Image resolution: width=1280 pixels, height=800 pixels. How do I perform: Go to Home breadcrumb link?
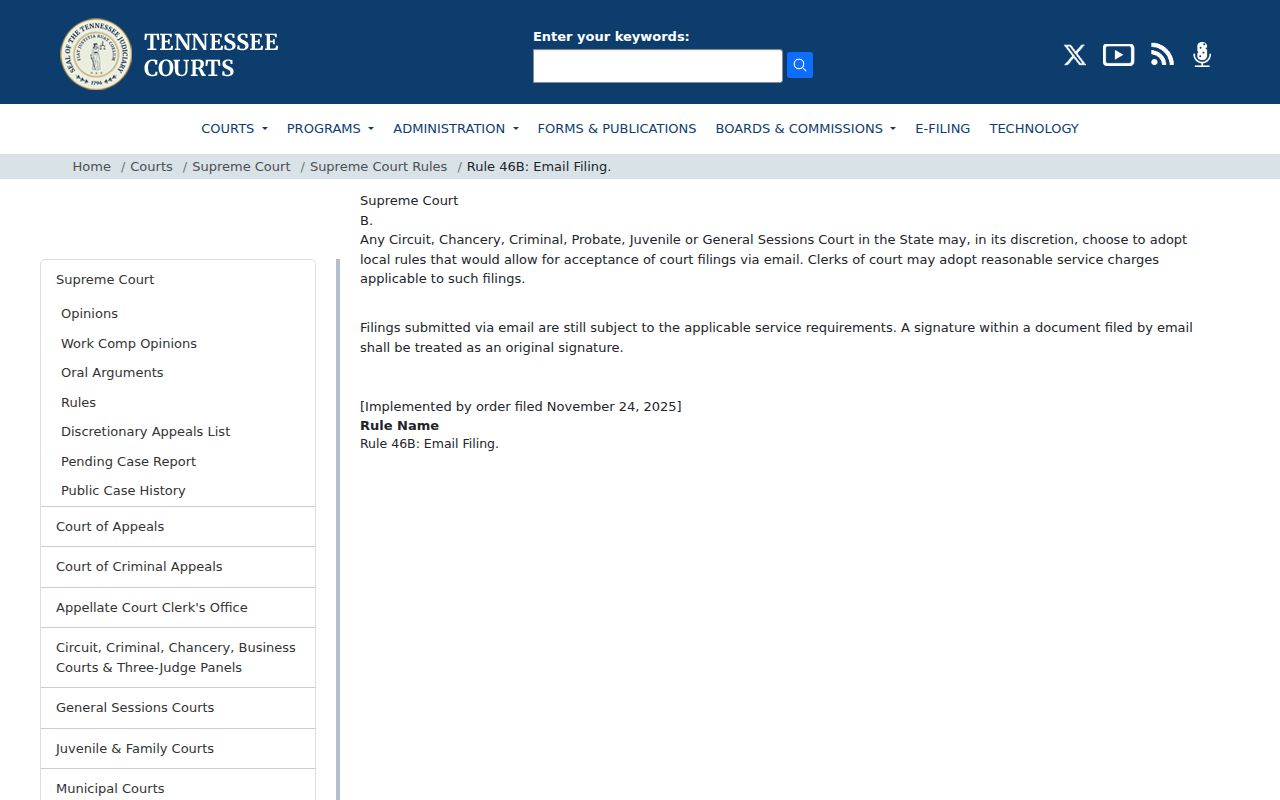(92, 167)
